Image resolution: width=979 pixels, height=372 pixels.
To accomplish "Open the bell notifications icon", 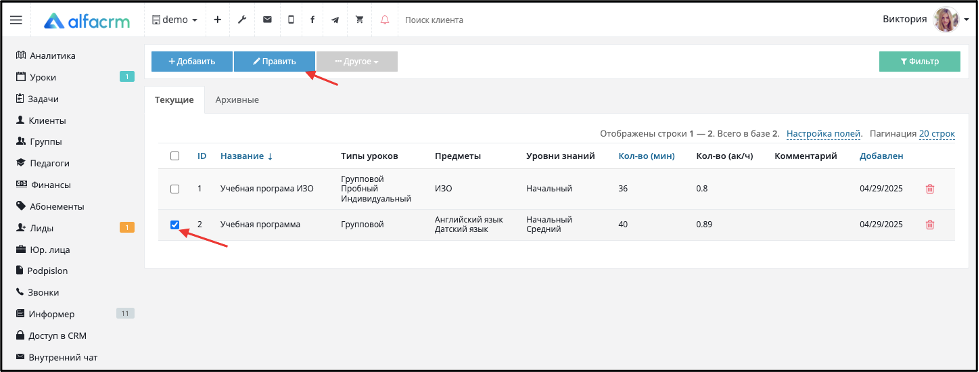I will tap(385, 19).
